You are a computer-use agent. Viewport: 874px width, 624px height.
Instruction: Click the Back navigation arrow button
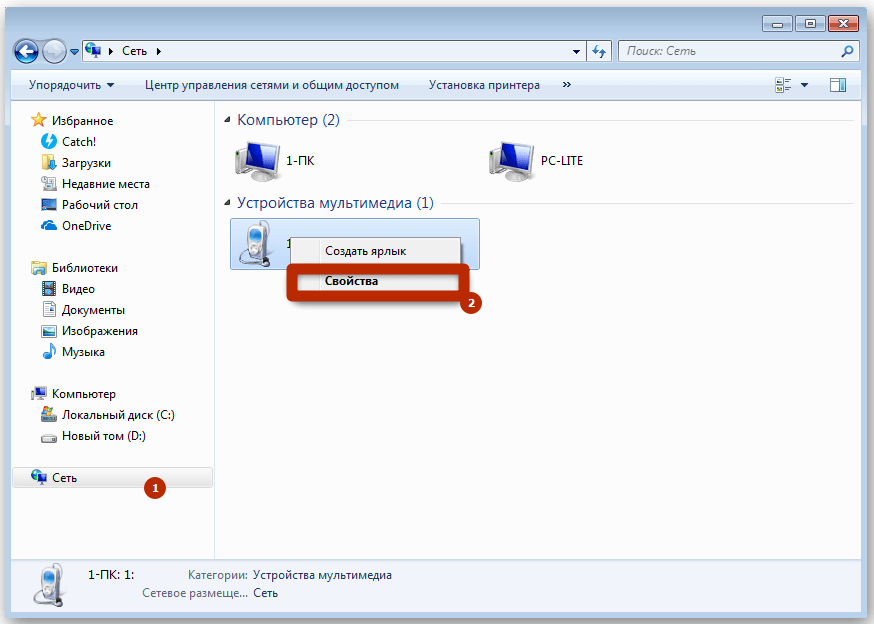(27, 51)
